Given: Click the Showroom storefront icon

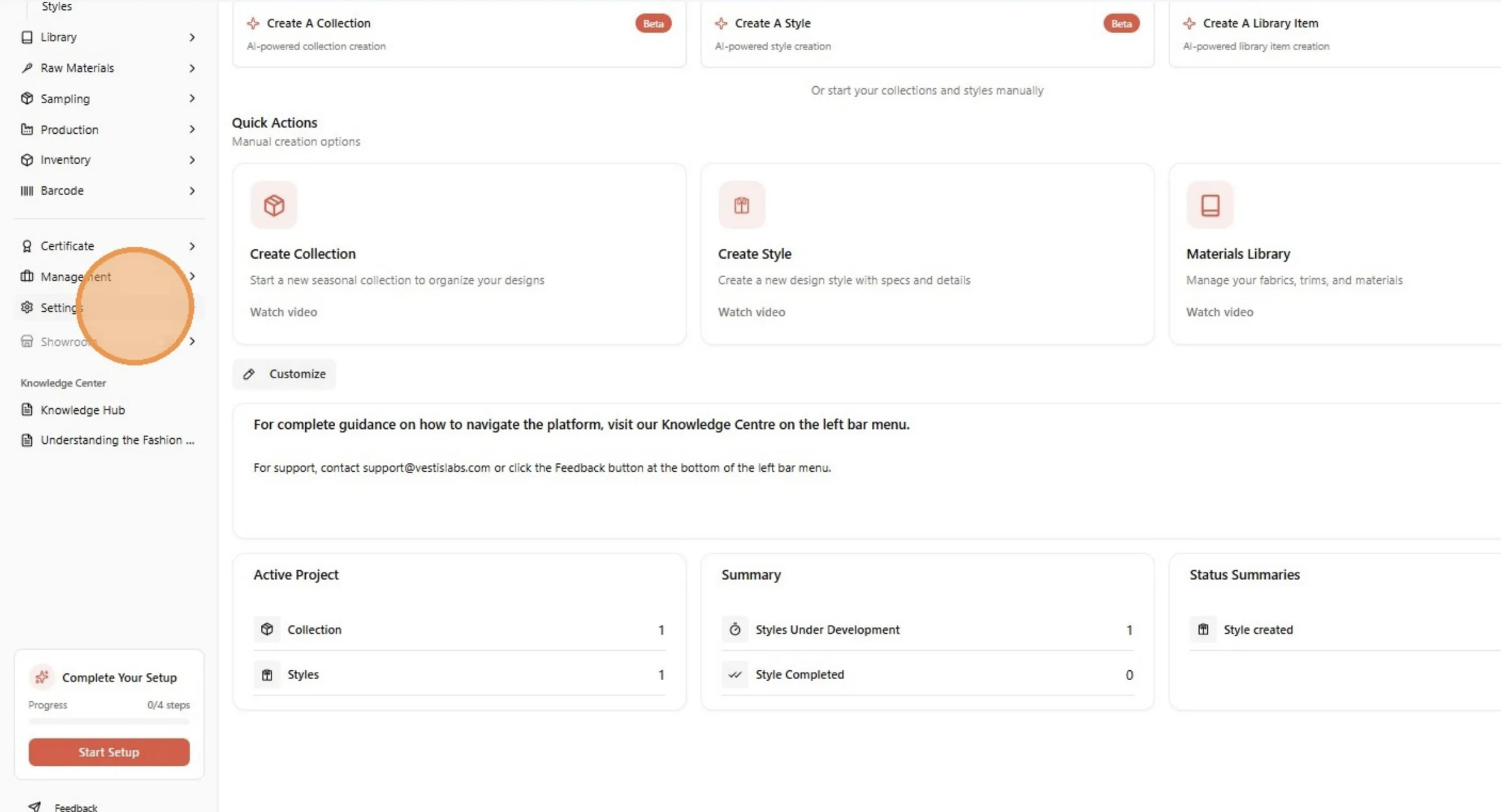Looking at the screenshot, I should (27, 341).
